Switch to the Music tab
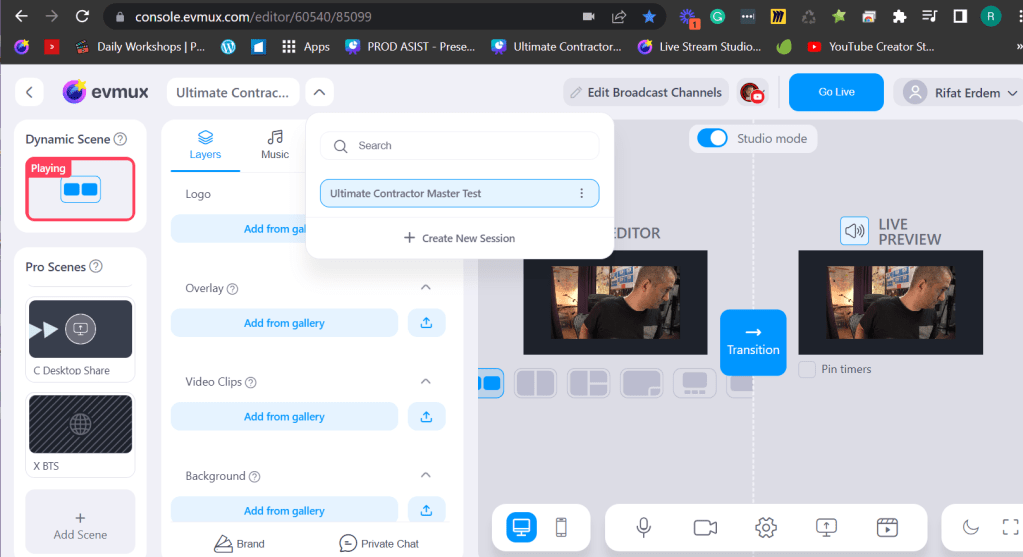Viewport: 1023px width, 557px height. pyautogui.click(x=275, y=145)
